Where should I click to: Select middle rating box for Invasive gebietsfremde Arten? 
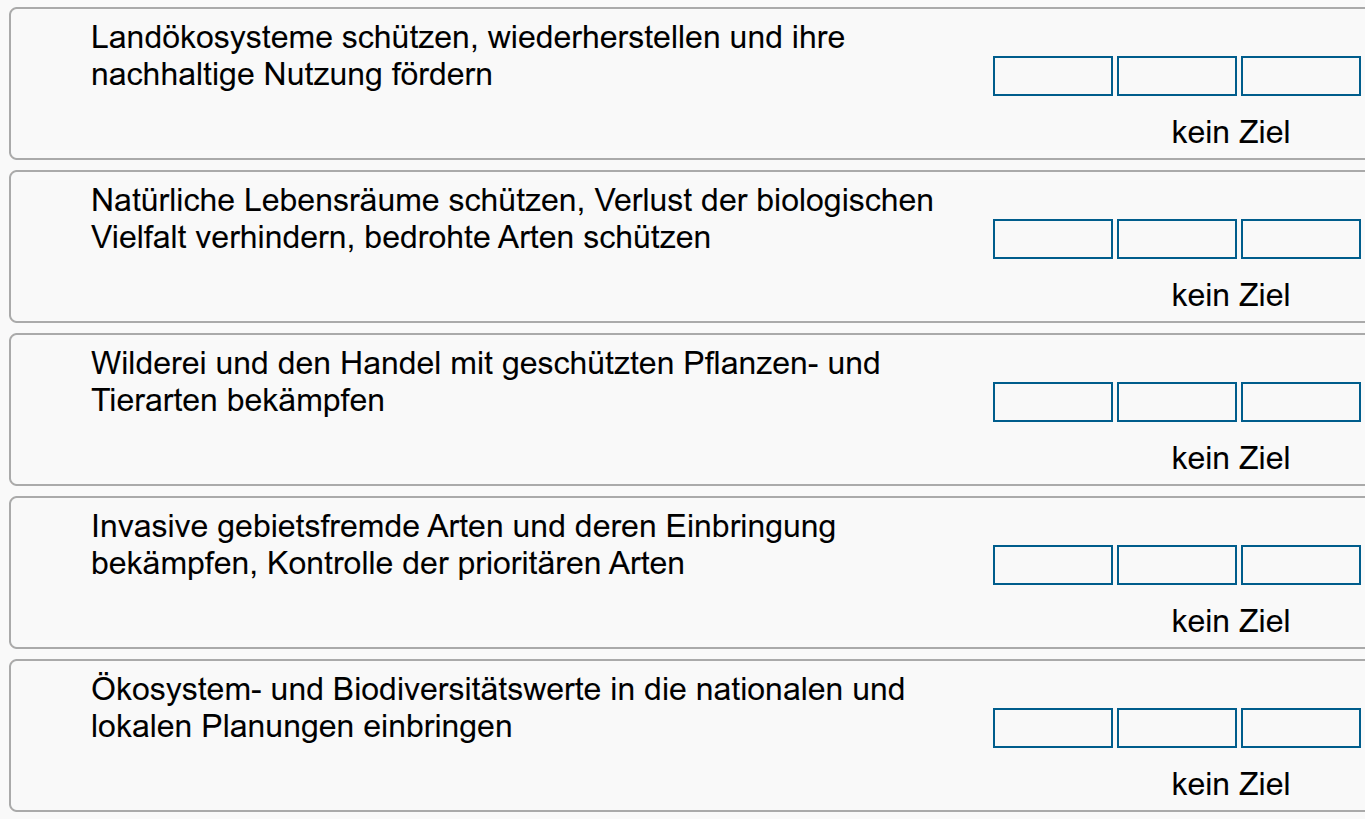pos(1177,565)
